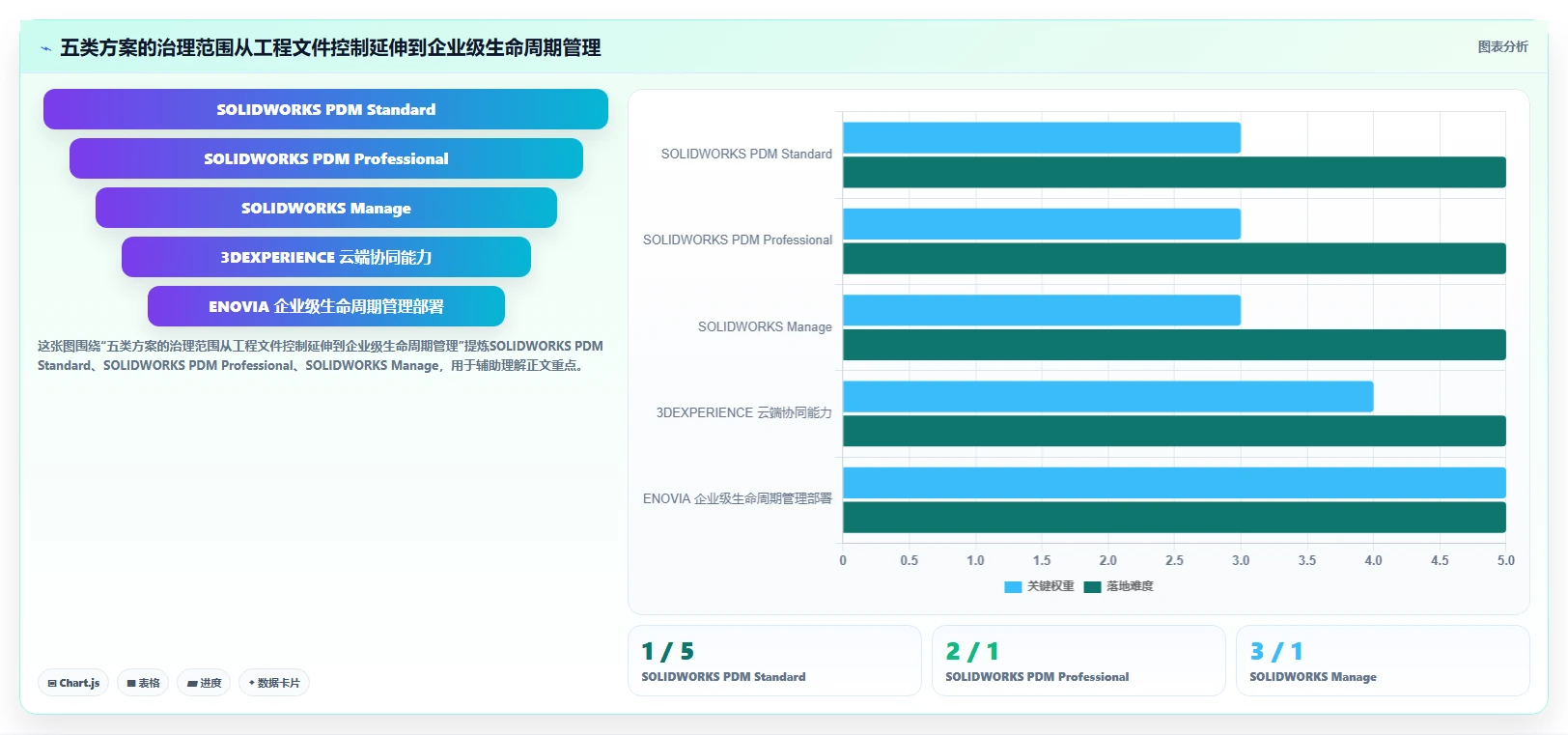Click green bar for SOLIDWORKS PDM Standard
This screenshot has width=1568, height=735.
tap(1174, 172)
